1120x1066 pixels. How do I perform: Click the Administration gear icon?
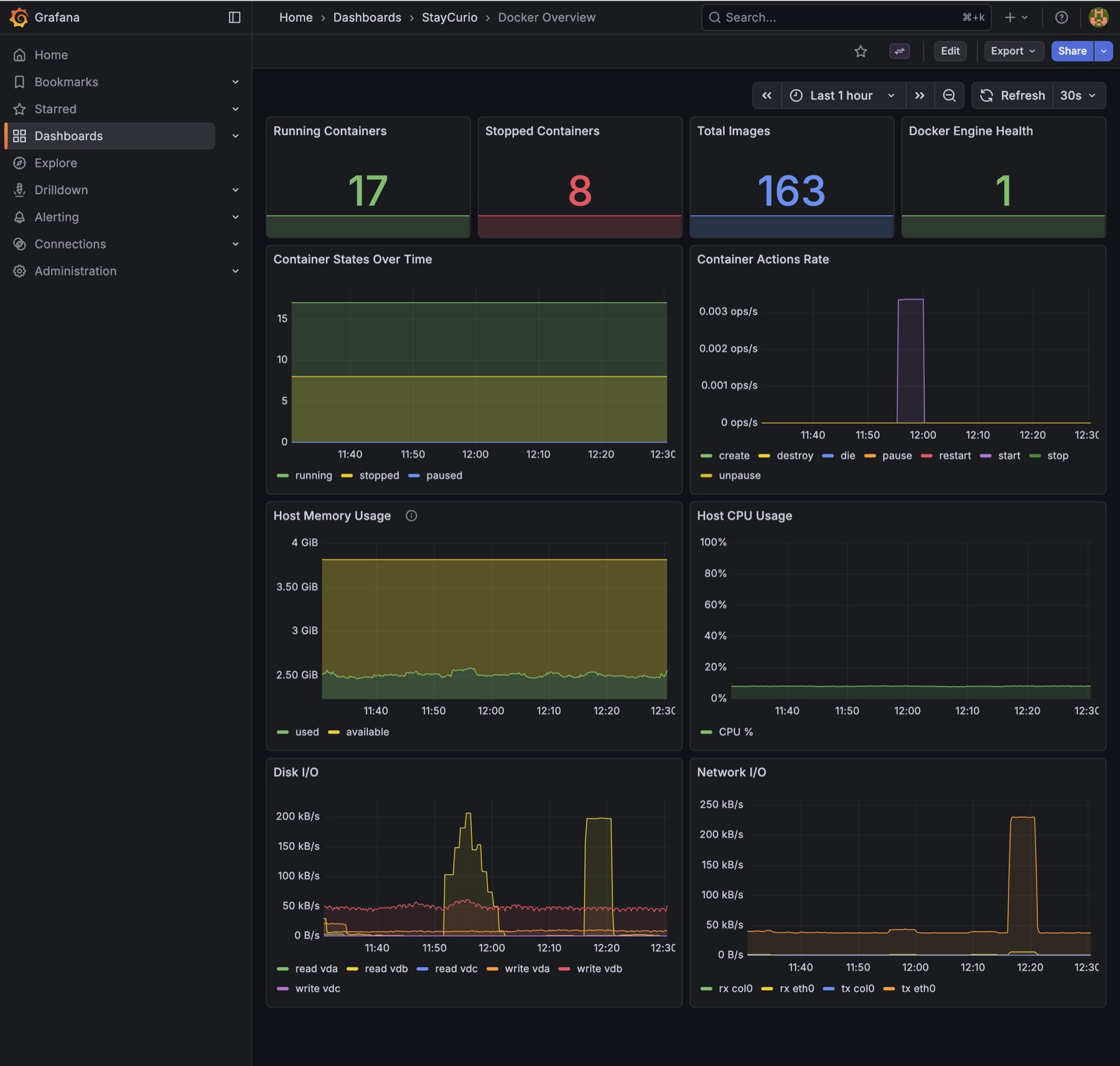pyautogui.click(x=20, y=271)
